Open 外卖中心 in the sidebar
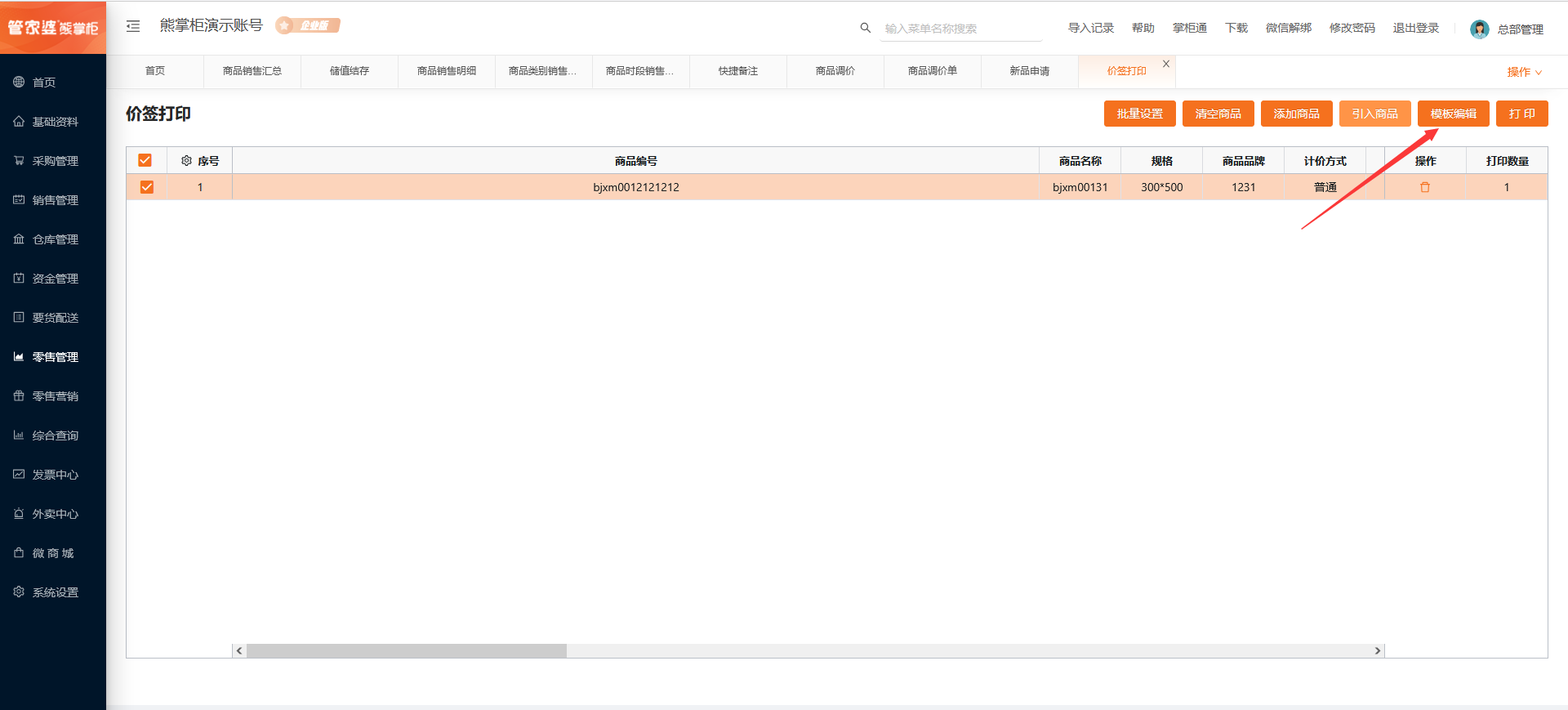 53,514
